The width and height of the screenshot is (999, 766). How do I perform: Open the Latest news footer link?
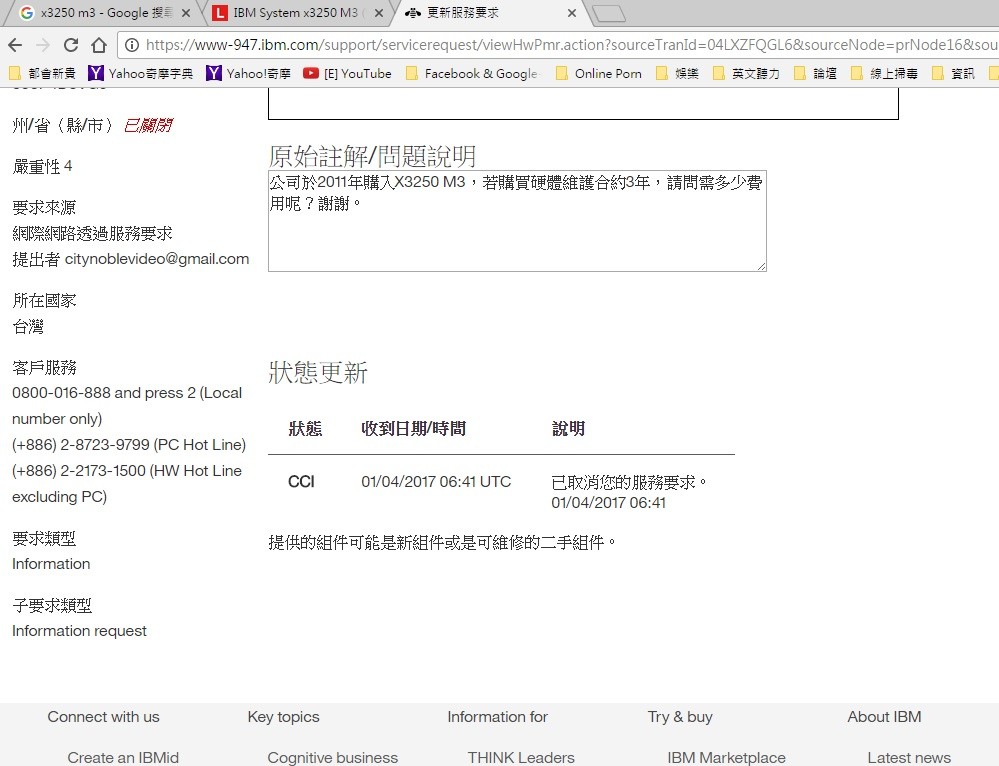pos(909,758)
